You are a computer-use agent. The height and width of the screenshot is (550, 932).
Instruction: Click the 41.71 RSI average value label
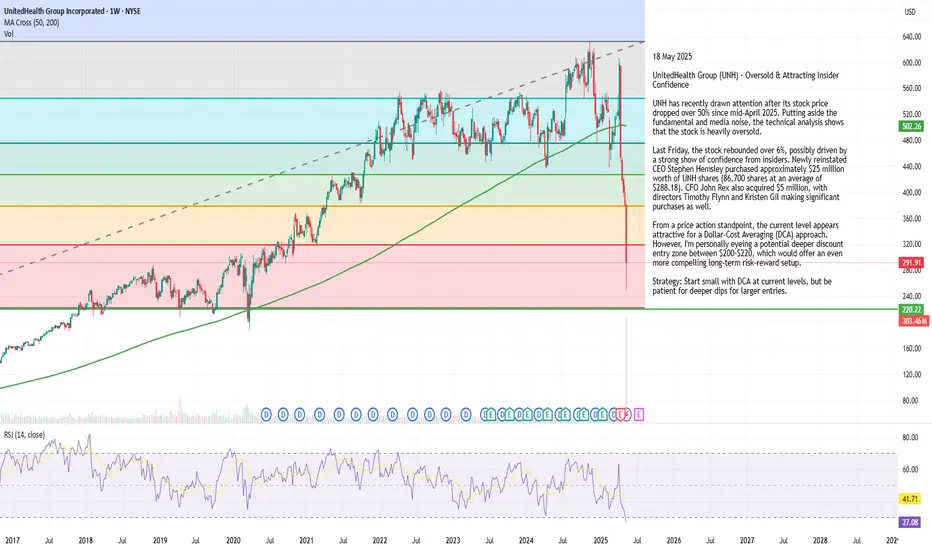coord(910,499)
